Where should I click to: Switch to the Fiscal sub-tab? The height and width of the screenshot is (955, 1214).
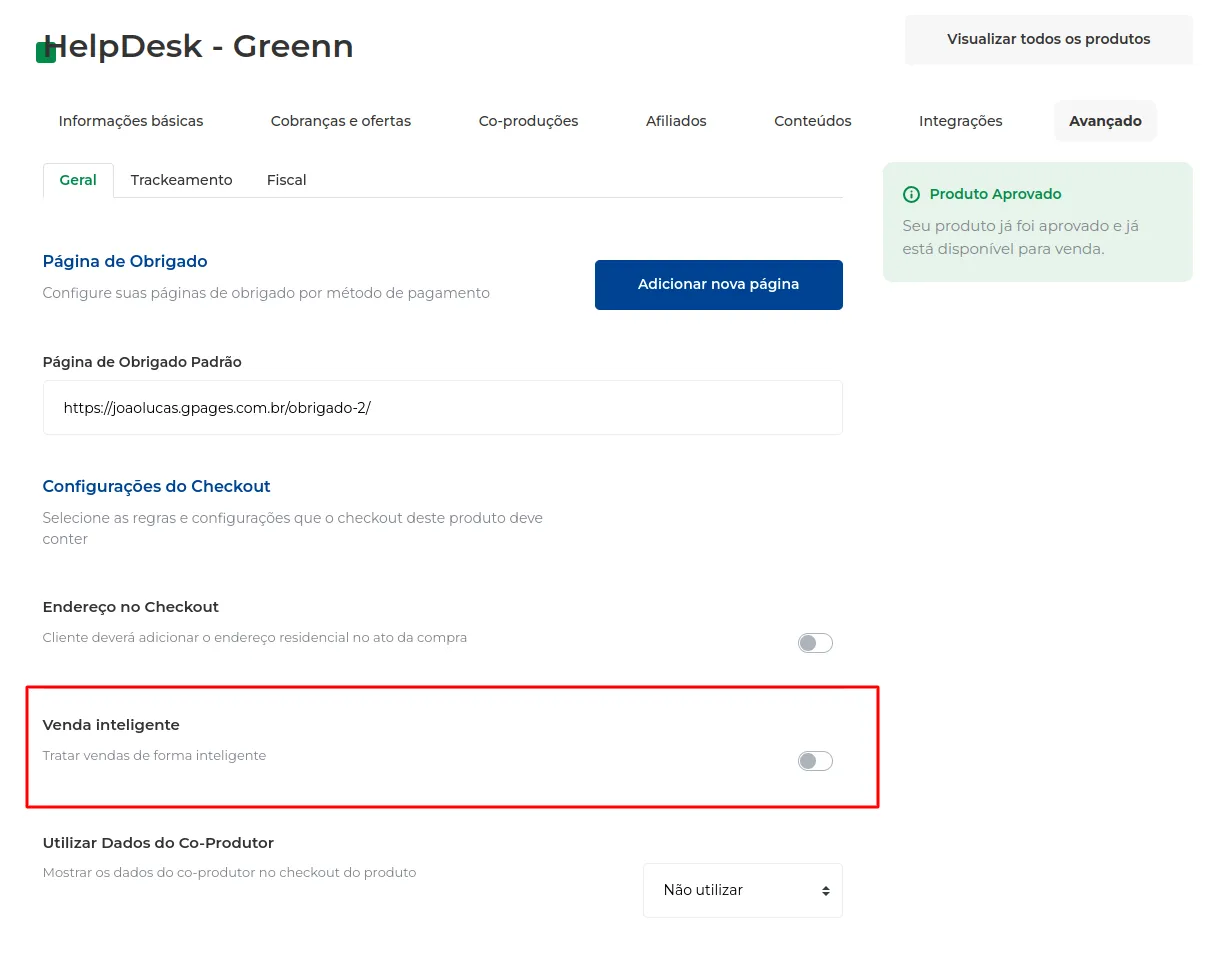coord(287,180)
